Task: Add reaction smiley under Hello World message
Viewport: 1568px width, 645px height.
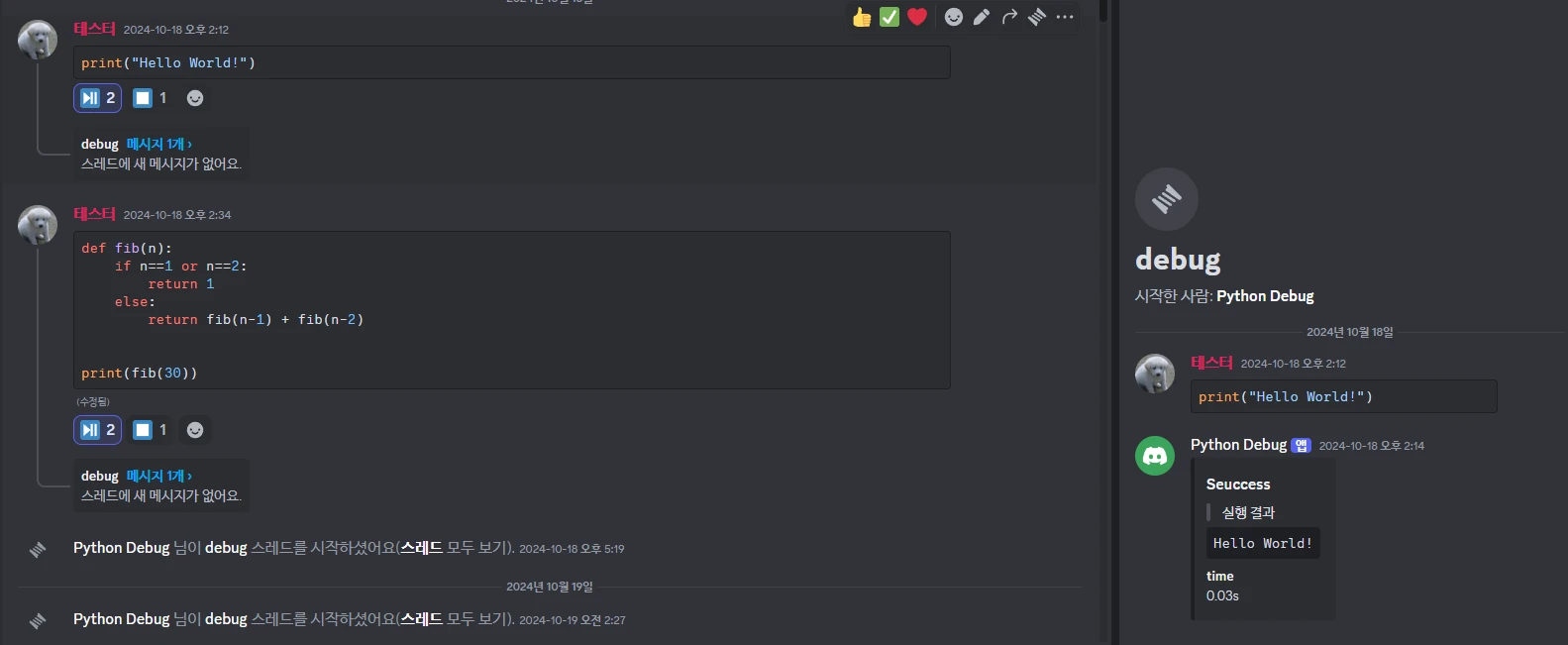Action: click(195, 98)
